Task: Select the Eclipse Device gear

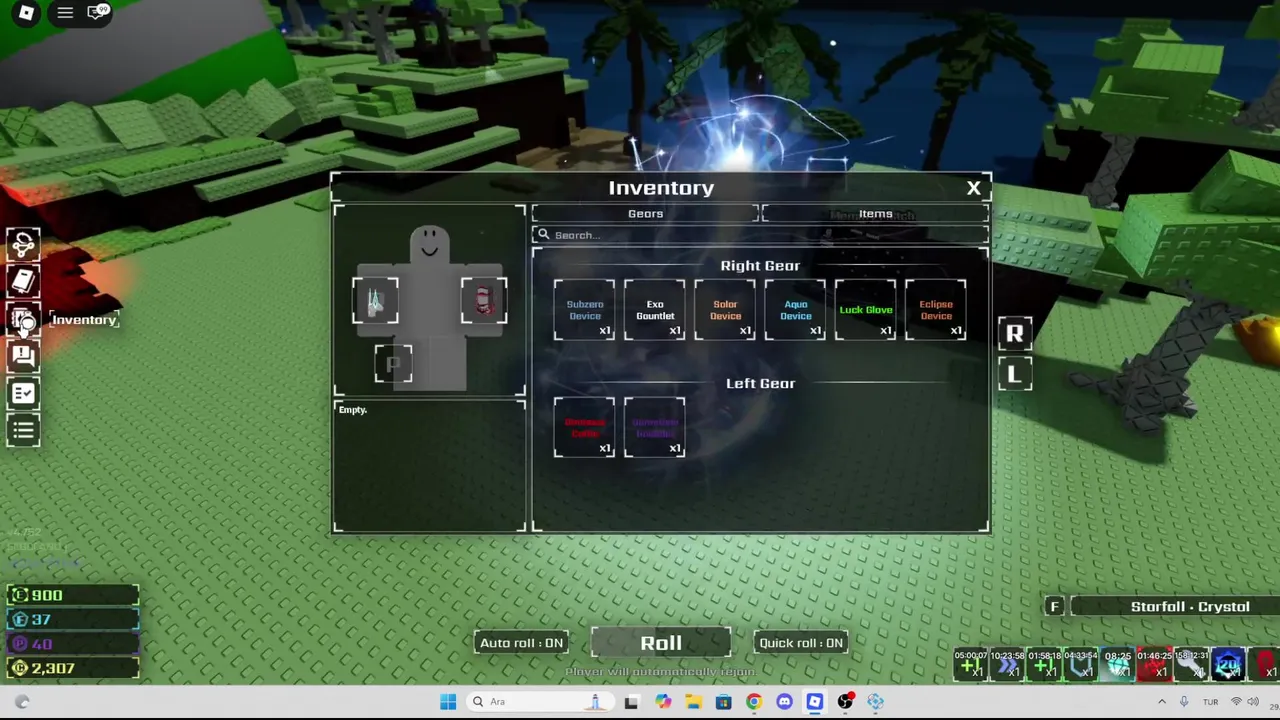Action: pos(936,310)
